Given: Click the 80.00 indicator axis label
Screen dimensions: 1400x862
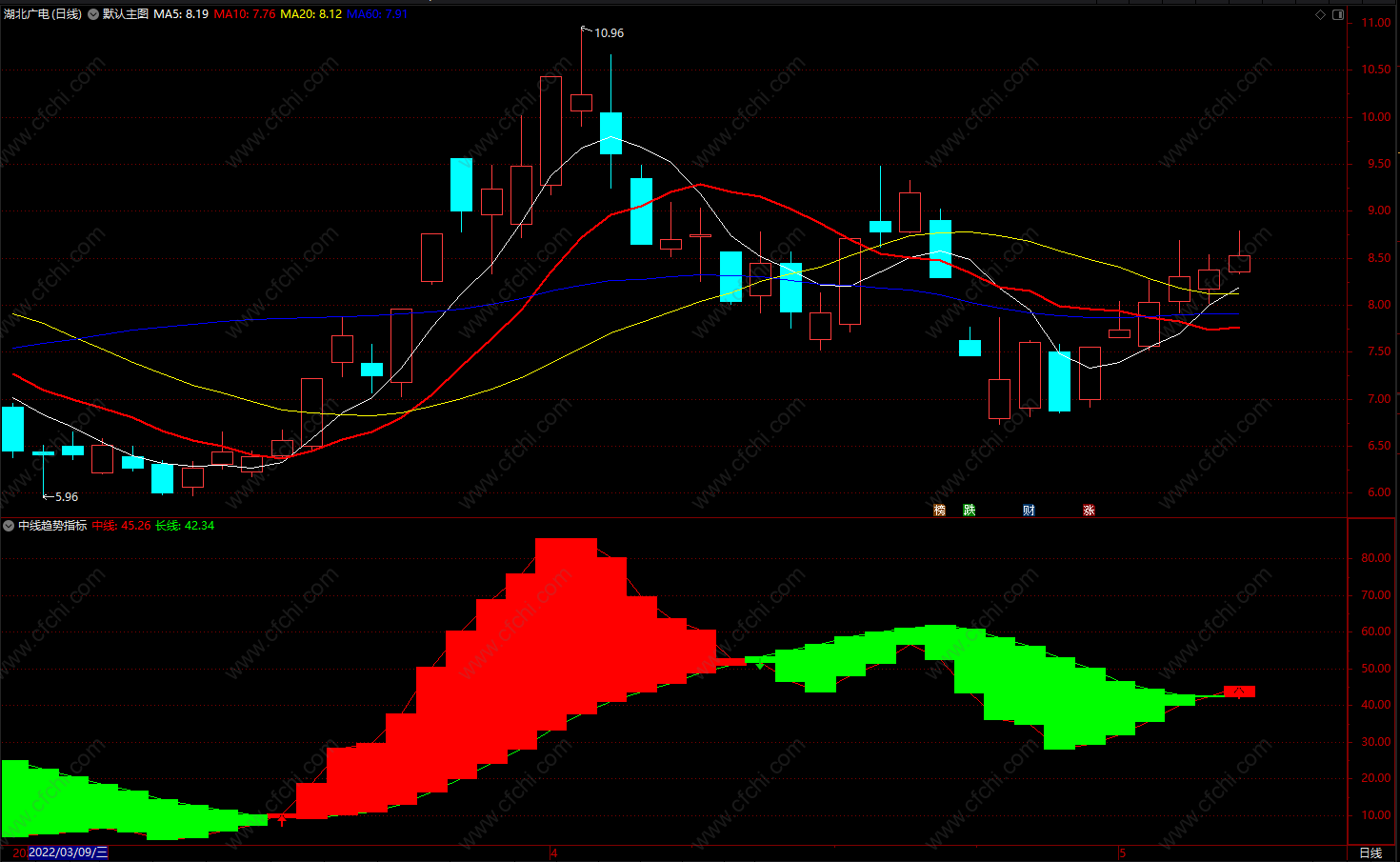Looking at the screenshot, I should (1376, 558).
